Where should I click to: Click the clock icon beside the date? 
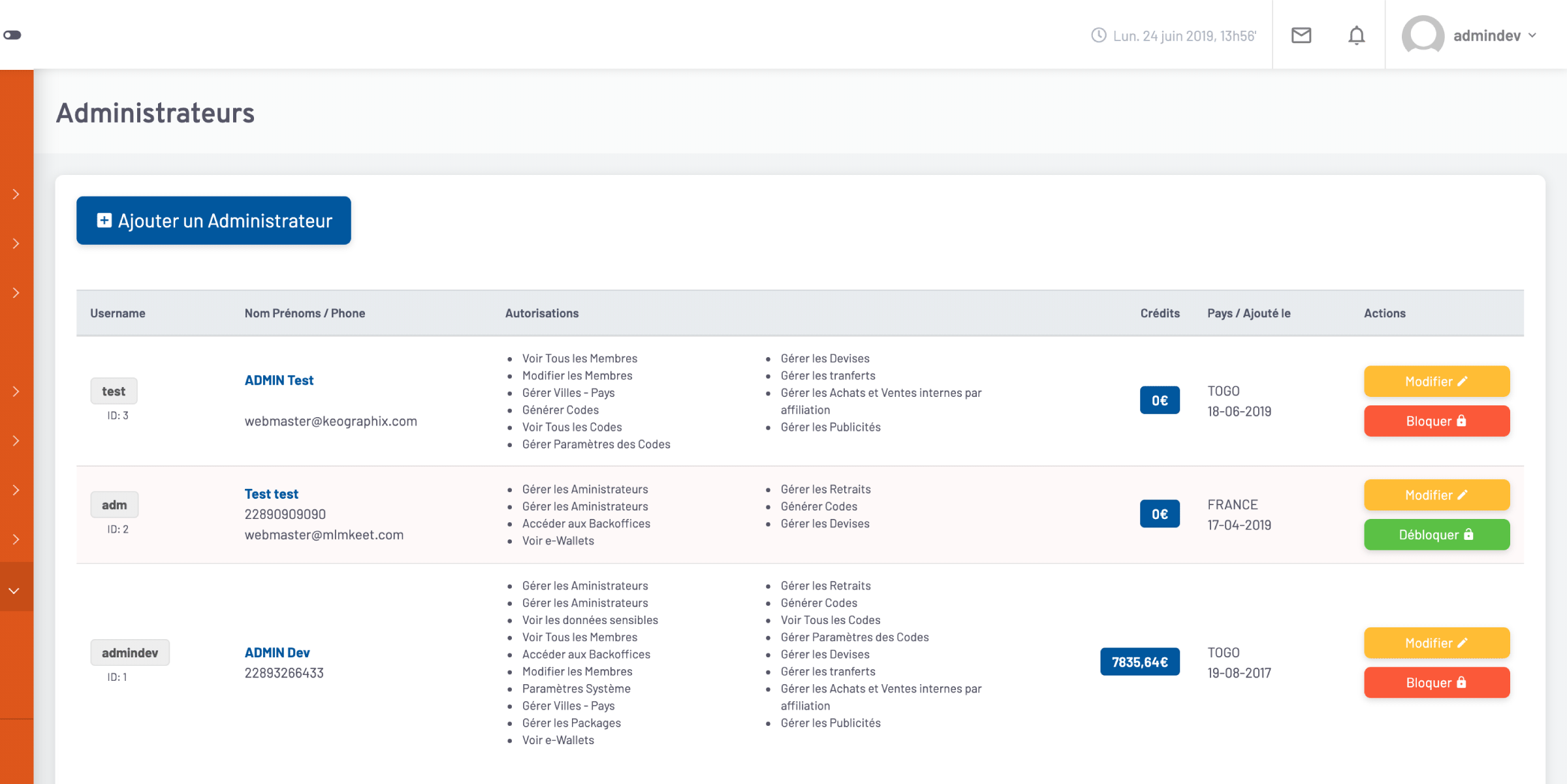click(x=1098, y=36)
